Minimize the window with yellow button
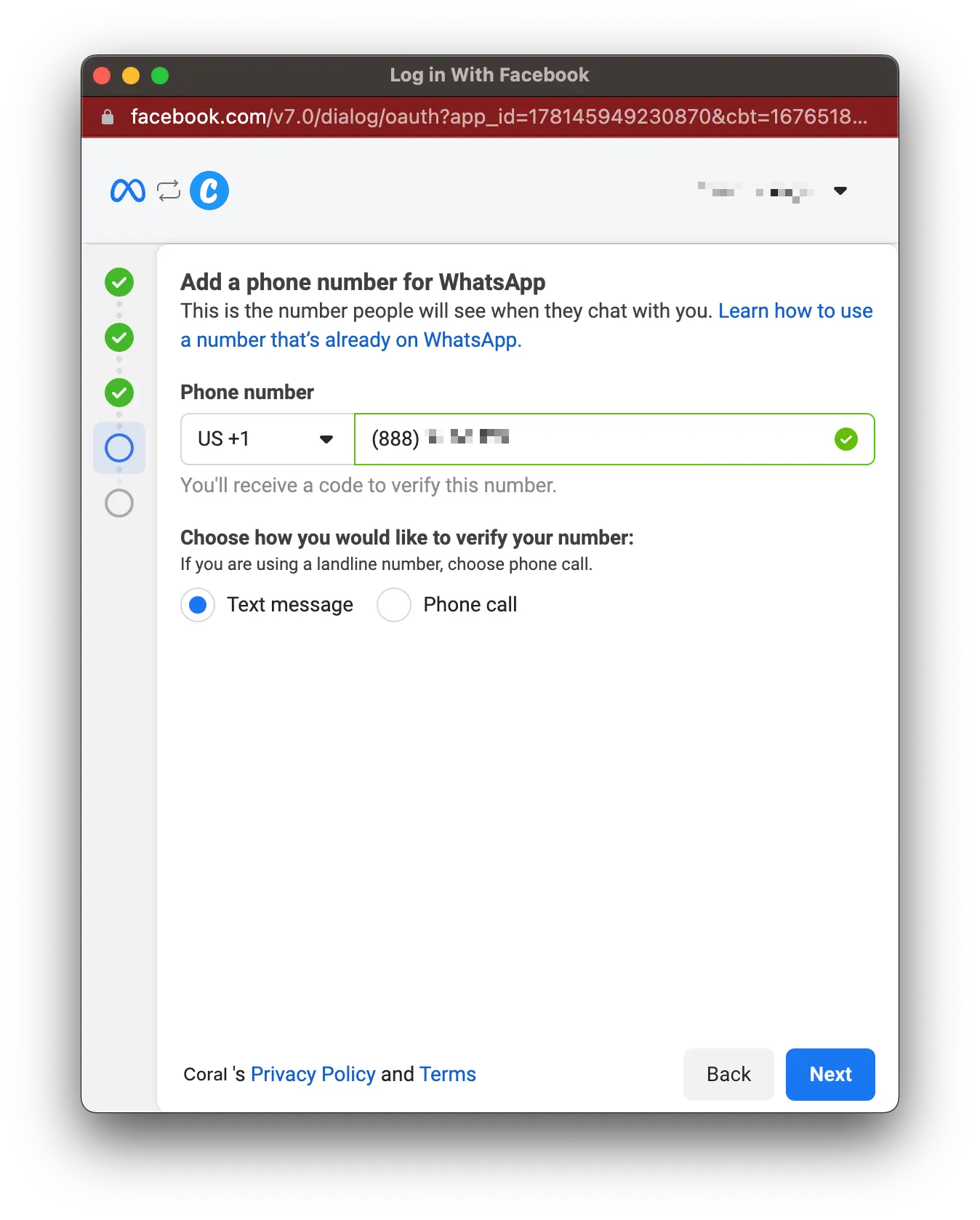Viewport: 980px width, 1220px height. pyautogui.click(x=131, y=76)
